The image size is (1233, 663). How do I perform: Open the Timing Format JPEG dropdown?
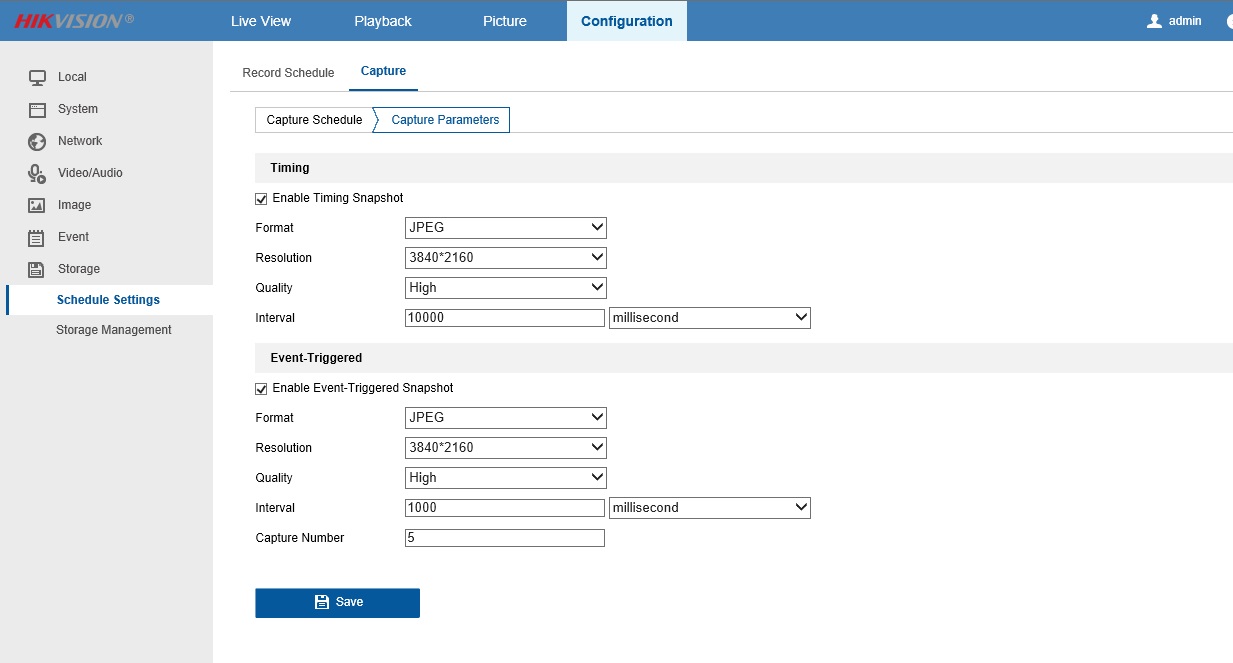(505, 228)
